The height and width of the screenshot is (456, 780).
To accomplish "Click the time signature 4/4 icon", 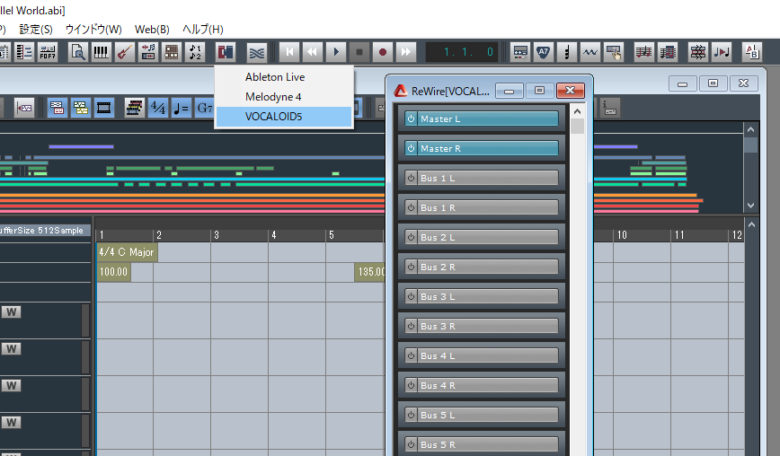I will click(157, 108).
